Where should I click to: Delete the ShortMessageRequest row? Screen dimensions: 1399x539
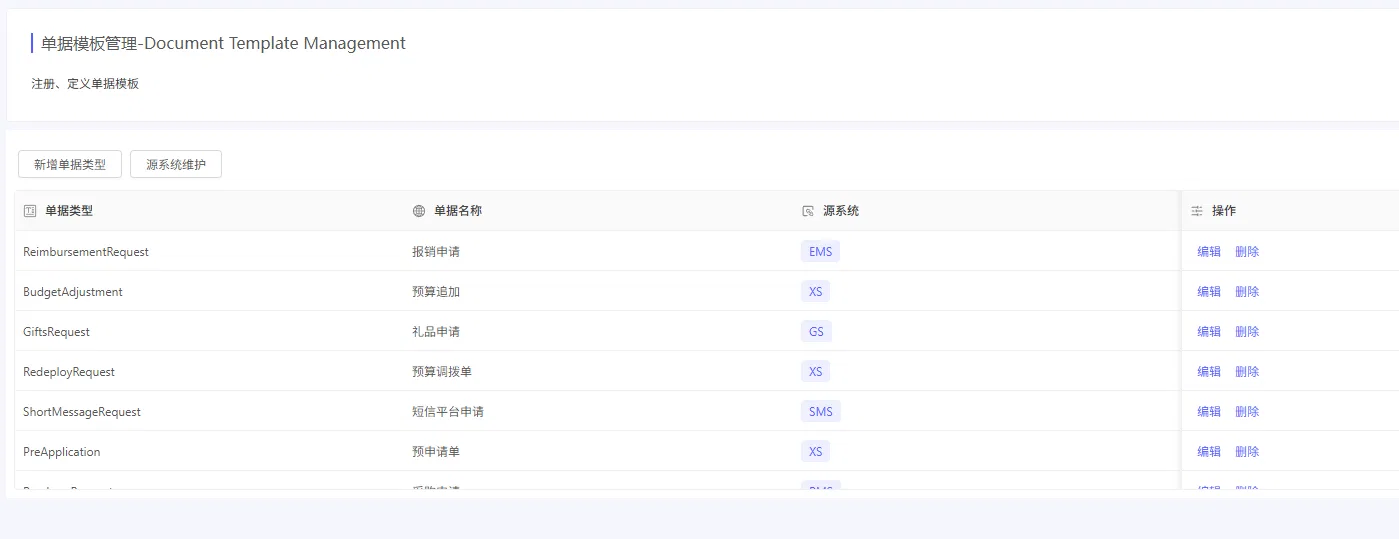coord(1247,412)
